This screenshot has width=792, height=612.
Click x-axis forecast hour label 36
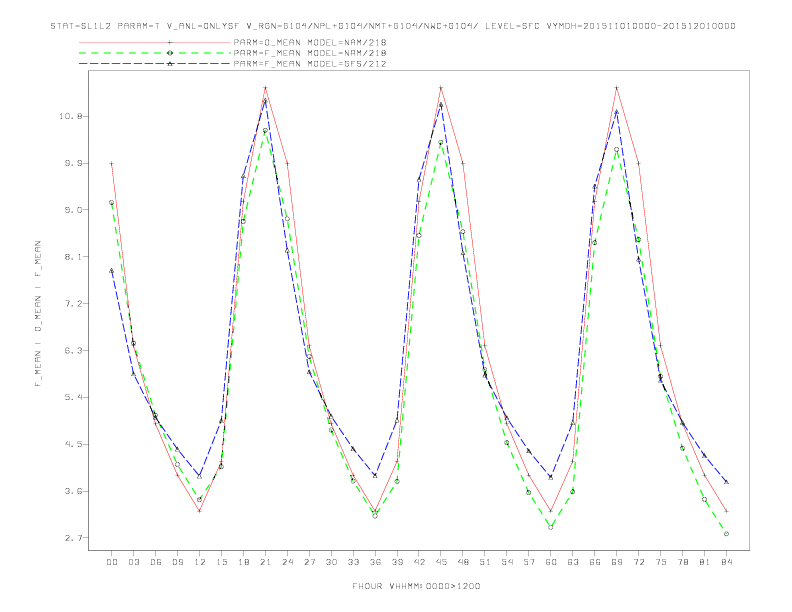click(375, 562)
